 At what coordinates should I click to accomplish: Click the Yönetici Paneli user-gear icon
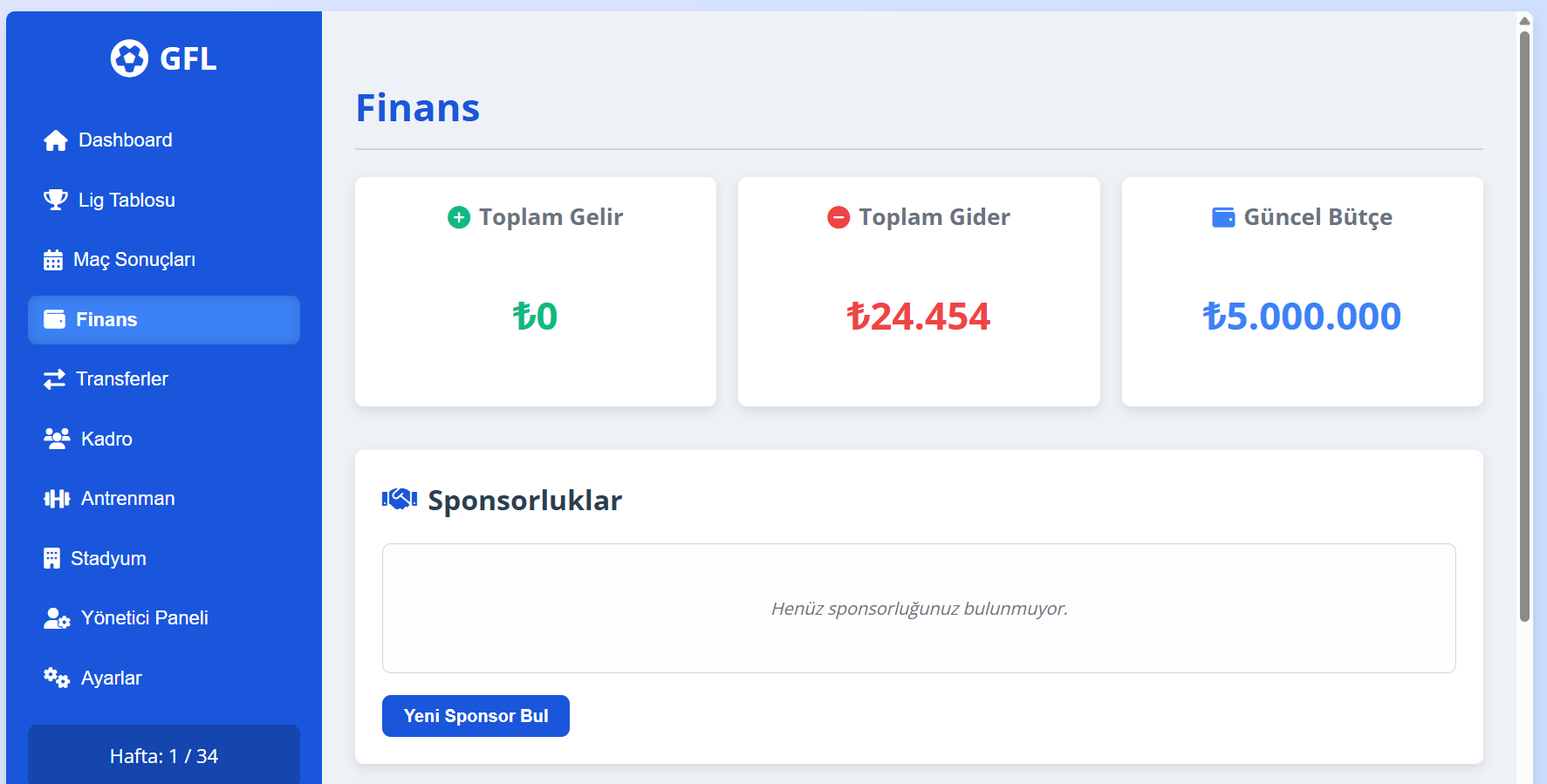coord(57,618)
